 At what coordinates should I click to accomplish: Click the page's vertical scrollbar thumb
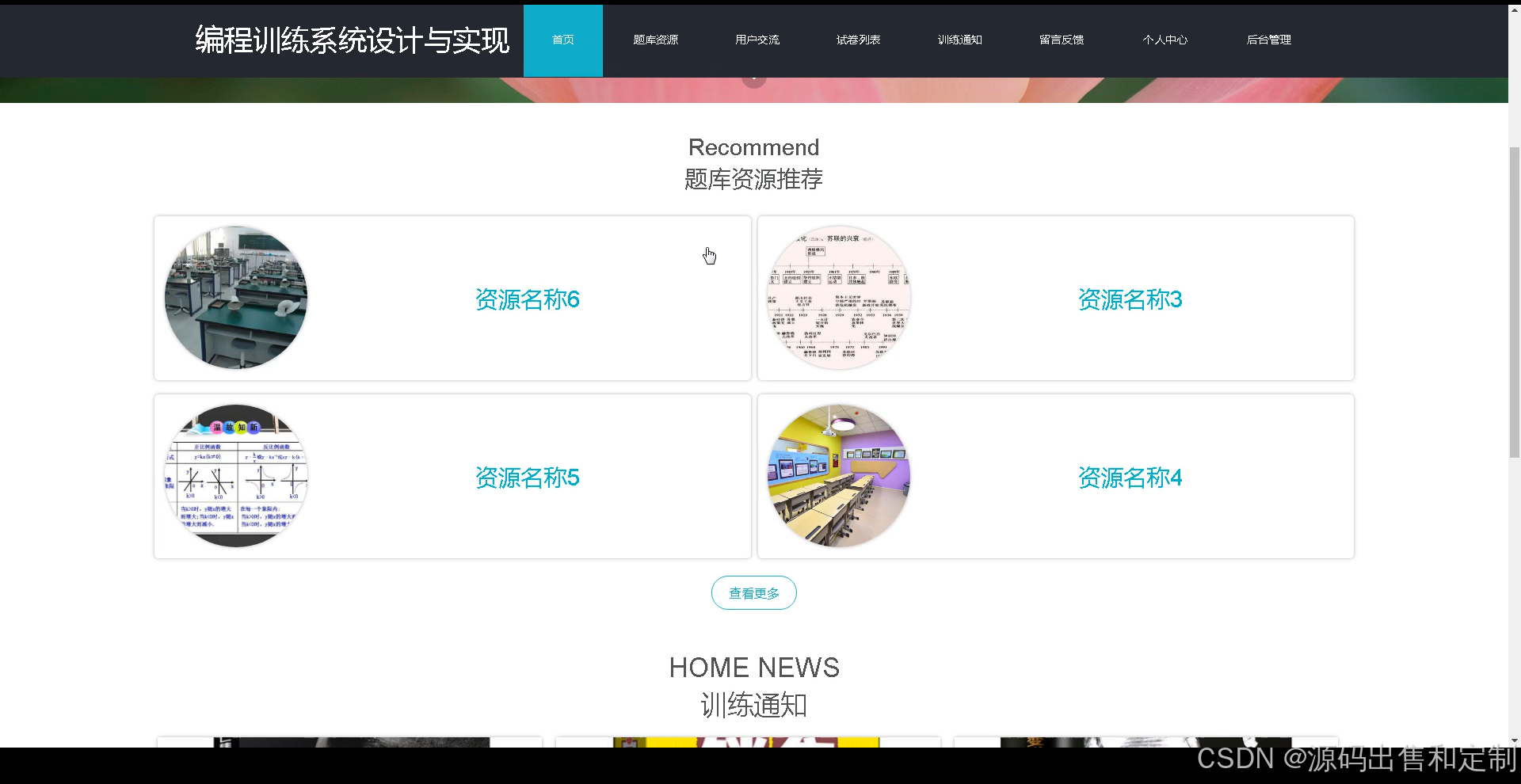point(1515,301)
